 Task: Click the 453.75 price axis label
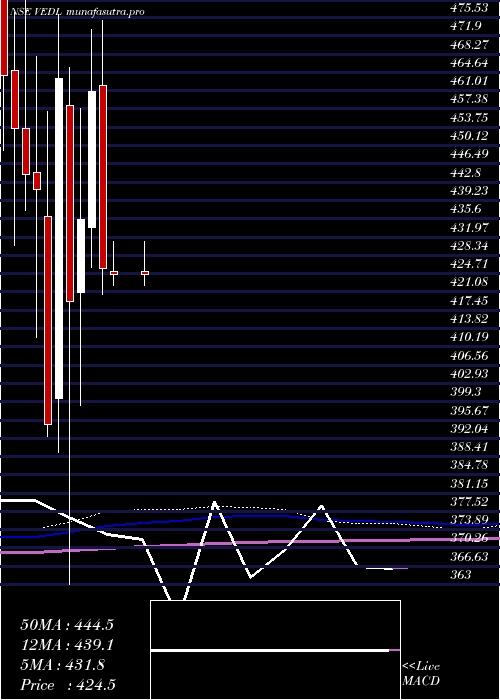tap(470, 117)
